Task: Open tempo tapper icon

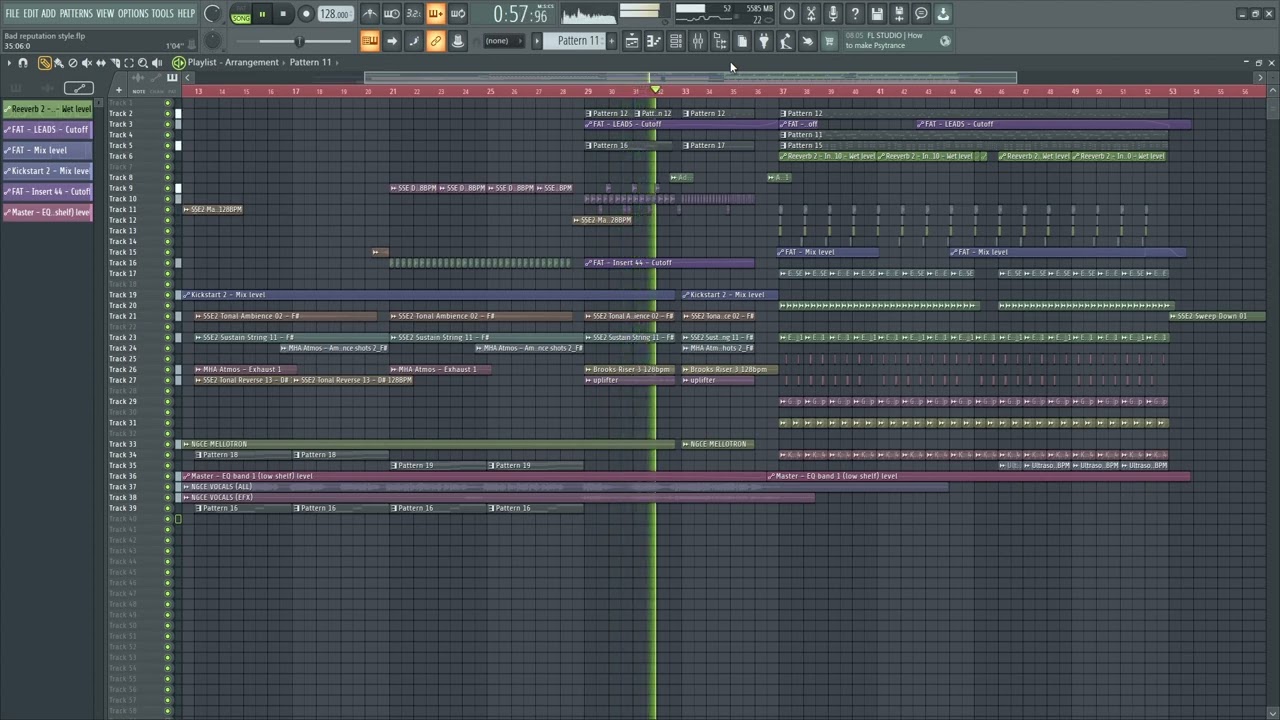Action: [x=786, y=41]
